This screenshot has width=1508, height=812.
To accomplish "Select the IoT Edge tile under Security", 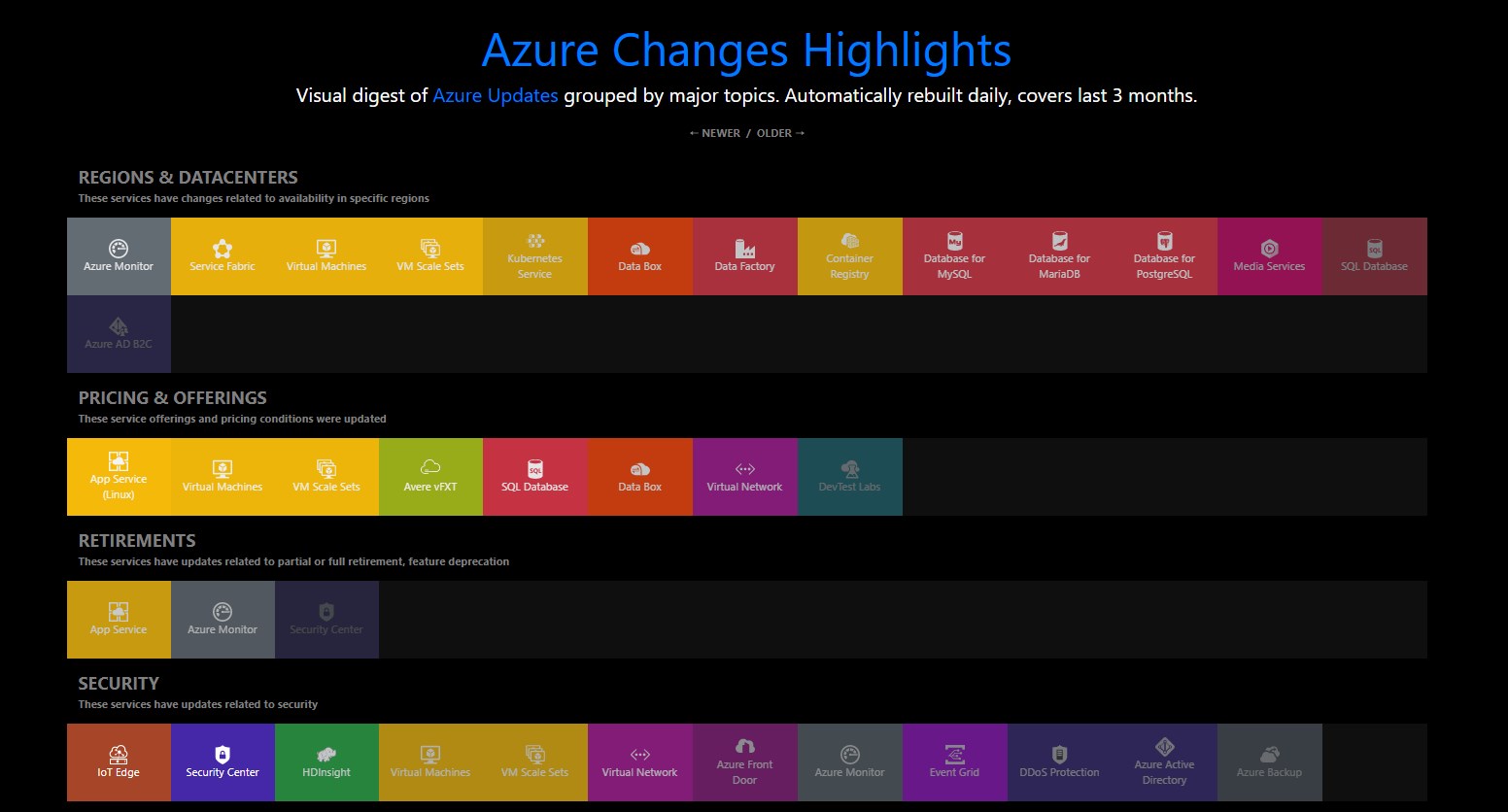I will click(x=119, y=761).
